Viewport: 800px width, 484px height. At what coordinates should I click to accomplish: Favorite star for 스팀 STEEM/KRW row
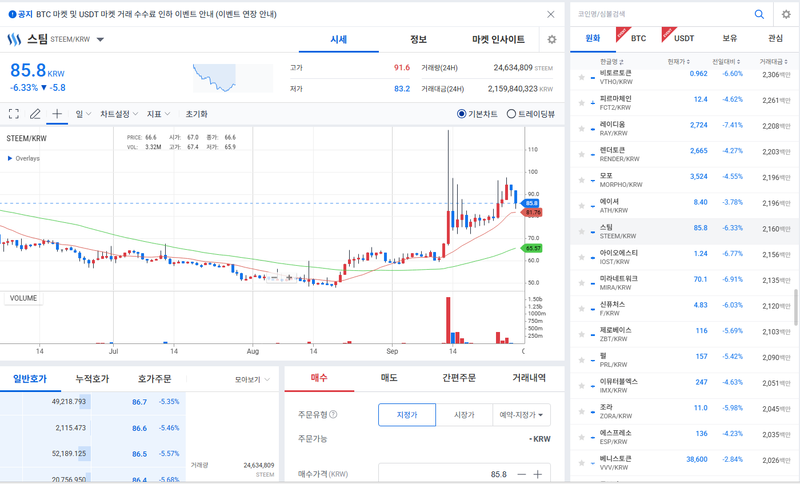[x=581, y=232]
